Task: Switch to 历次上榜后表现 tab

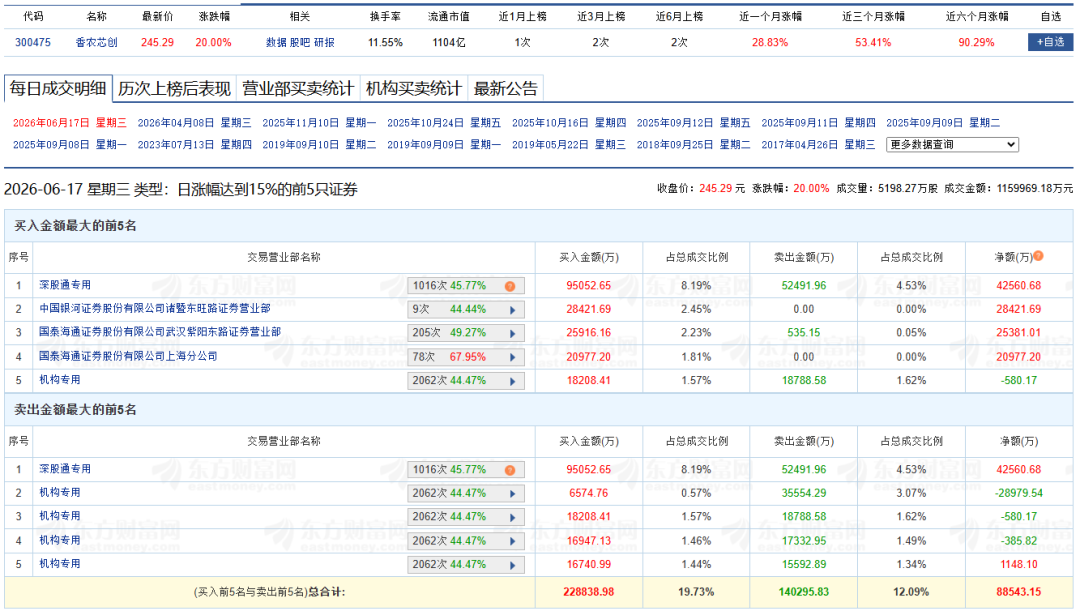Action: click(x=174, y=89)
